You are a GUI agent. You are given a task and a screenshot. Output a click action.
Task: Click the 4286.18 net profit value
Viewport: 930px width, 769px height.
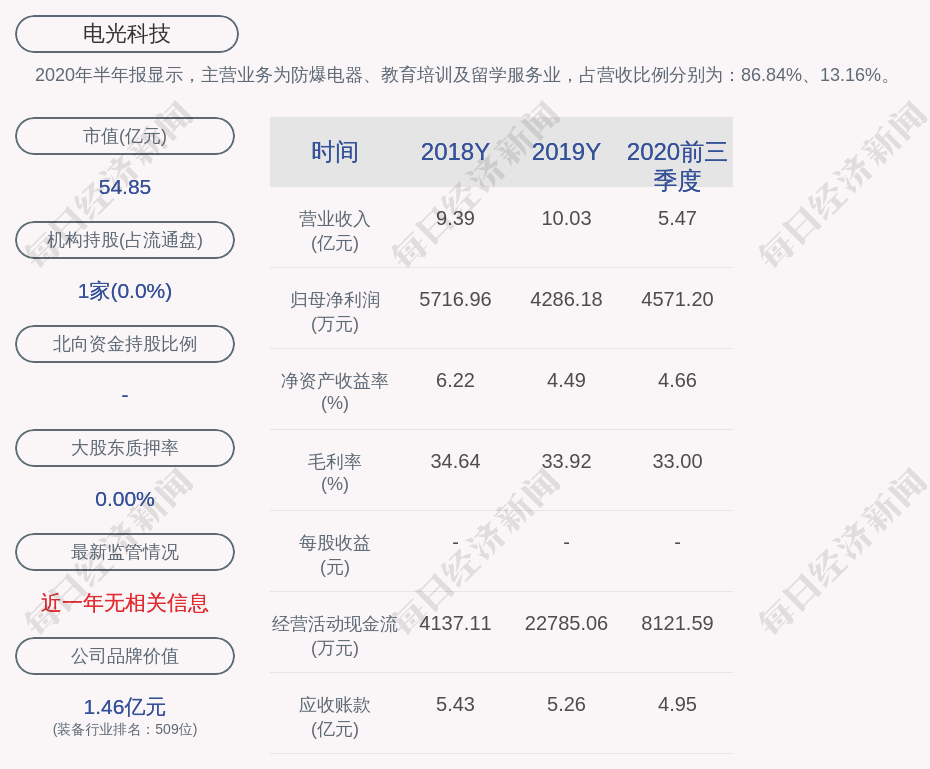tap(566, 299)
